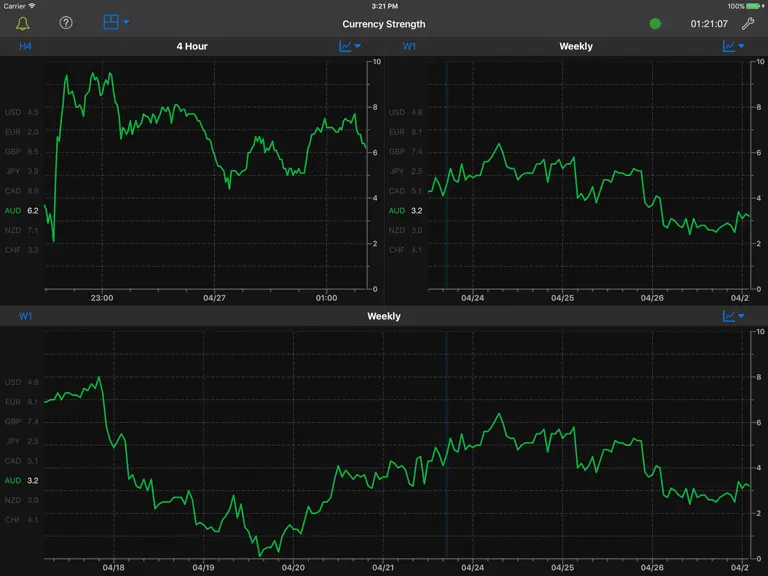Screen dimensions: 768x576
Task: Toggle NZD 7.1 line in the 4 Hour panel
Action: click(x=22, y=230)
